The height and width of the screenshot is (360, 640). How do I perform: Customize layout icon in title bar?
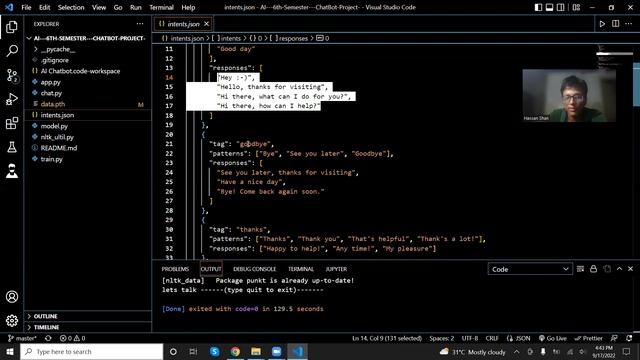(x=576, y=7)
